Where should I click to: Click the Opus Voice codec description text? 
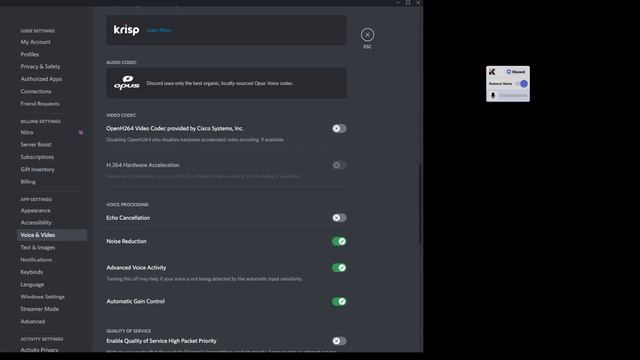pyautogui.click(x=220, y=83)
